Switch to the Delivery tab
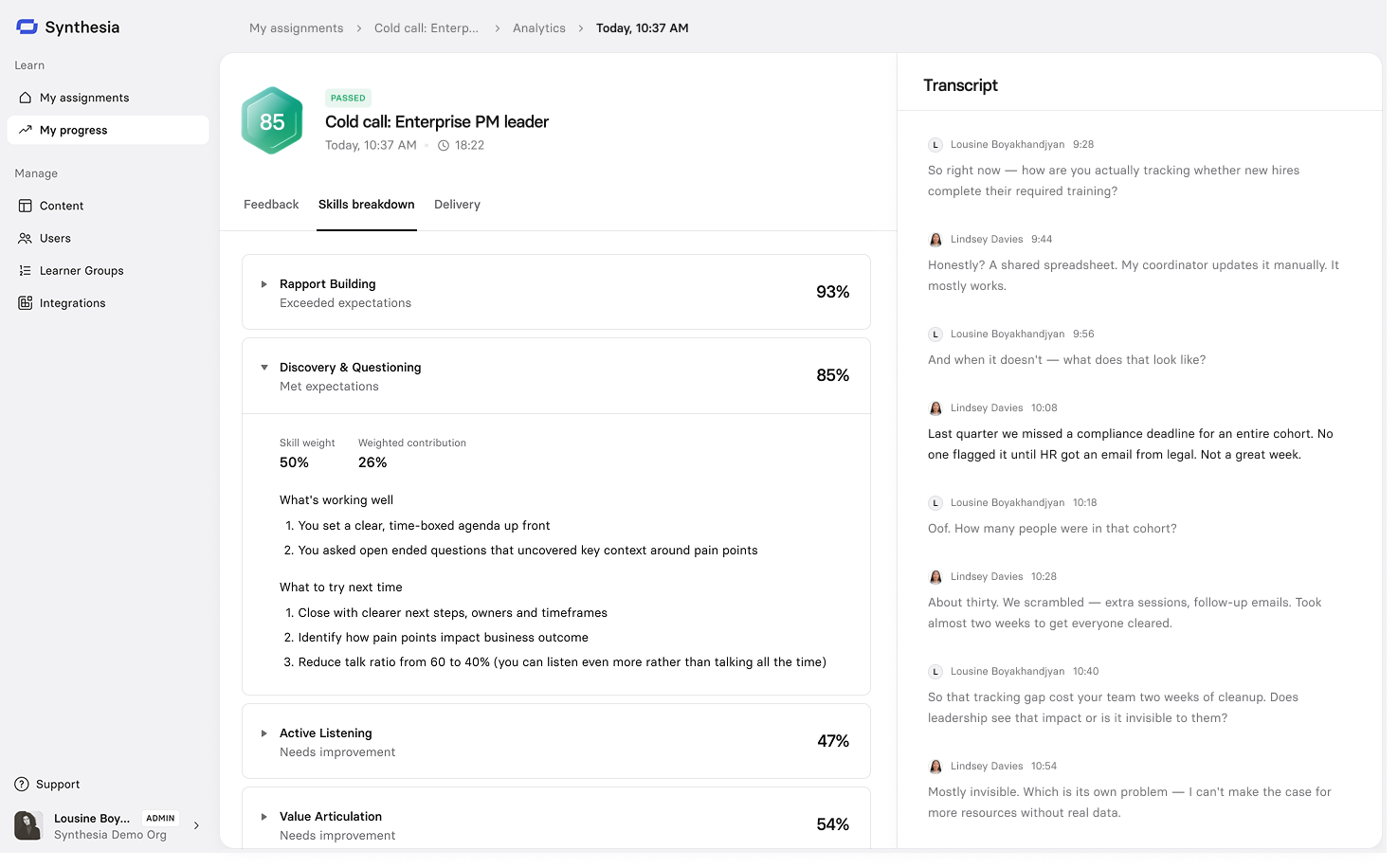Viewport: 1398px width, 868px height. point(457,205)
